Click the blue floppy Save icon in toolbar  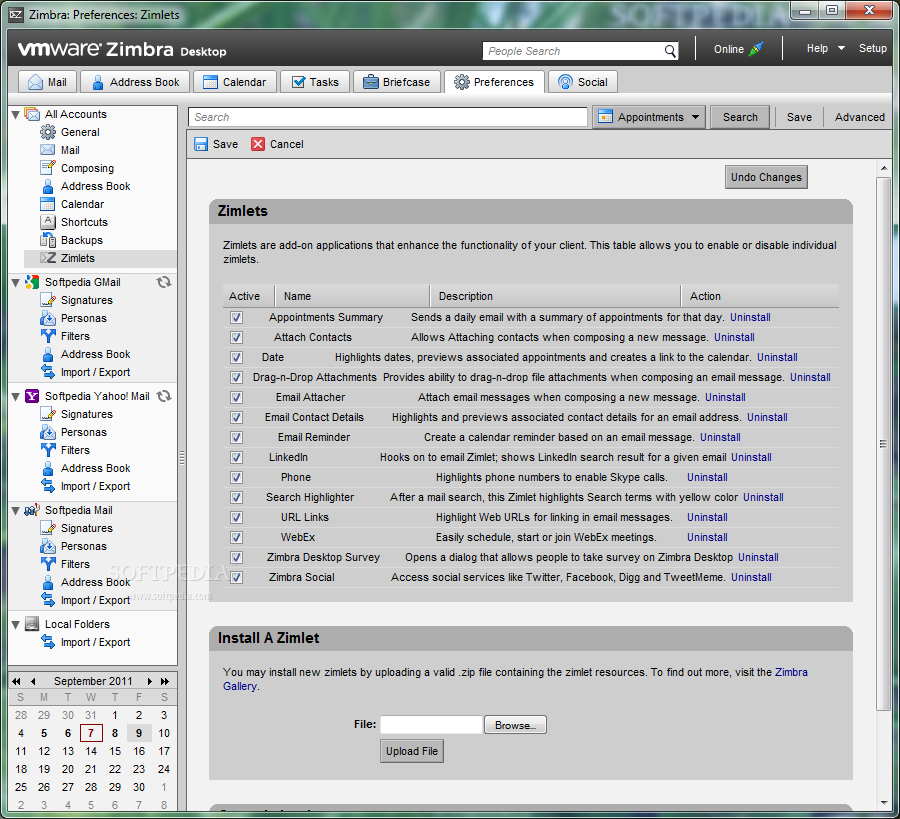(x=201, y=144)
